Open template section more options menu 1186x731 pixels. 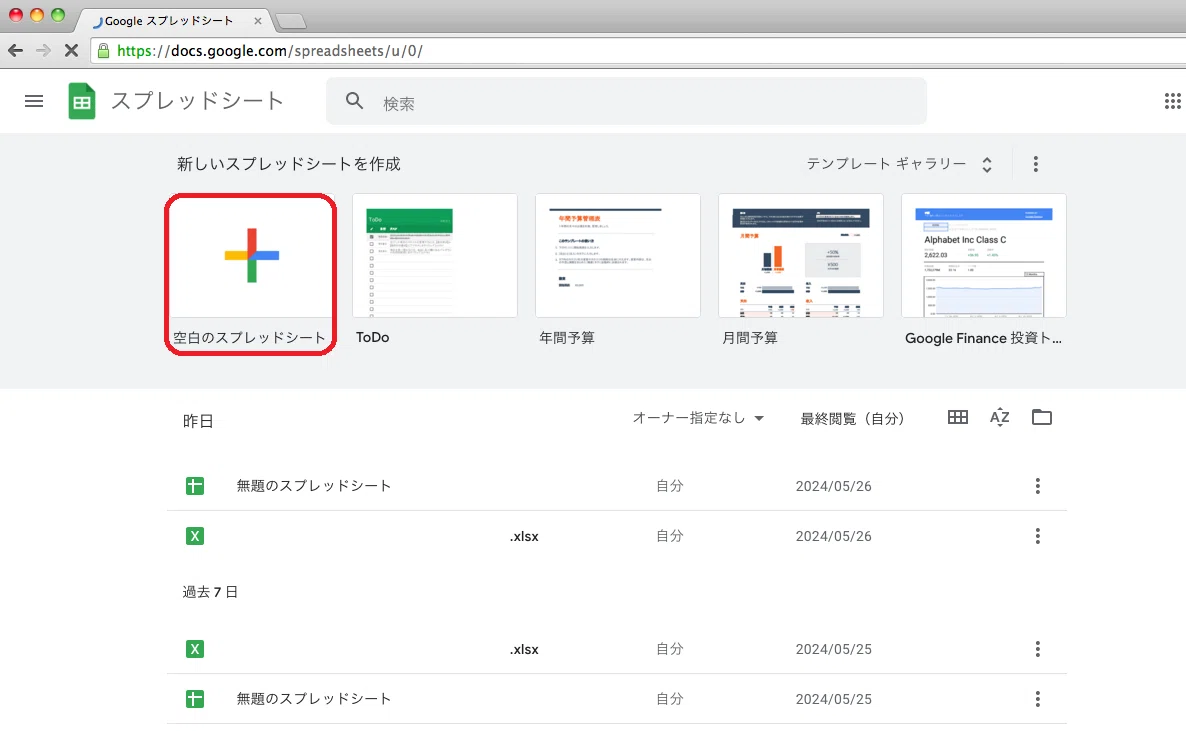(x=1035, y=164)
